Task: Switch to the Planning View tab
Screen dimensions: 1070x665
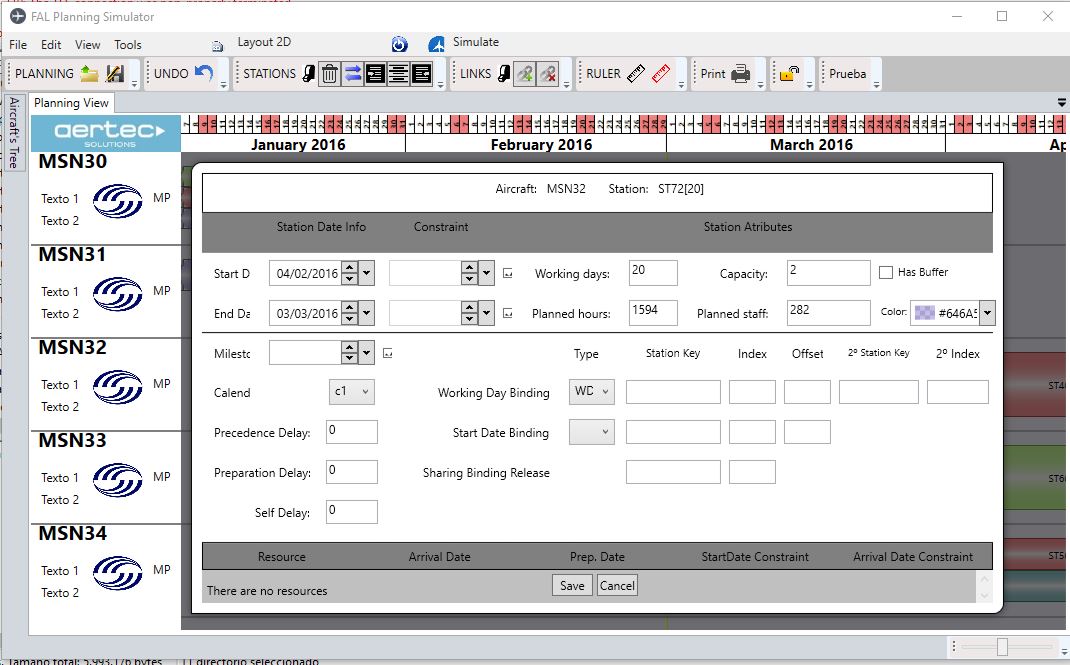Action: click(71, 103)
